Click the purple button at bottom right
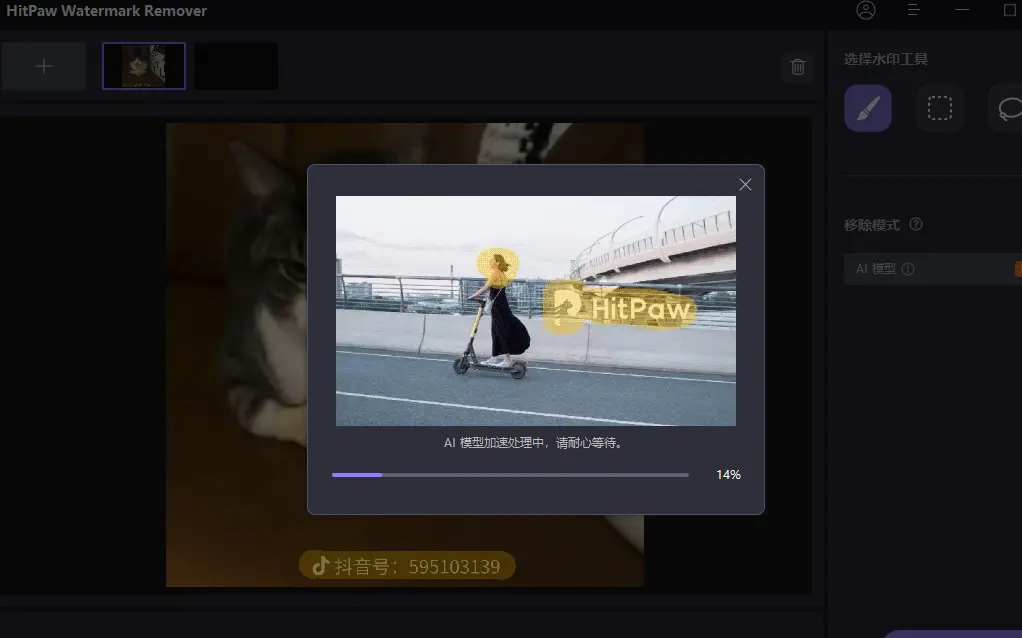Screen dimensions: 1022x638 (x=960, y=633)
